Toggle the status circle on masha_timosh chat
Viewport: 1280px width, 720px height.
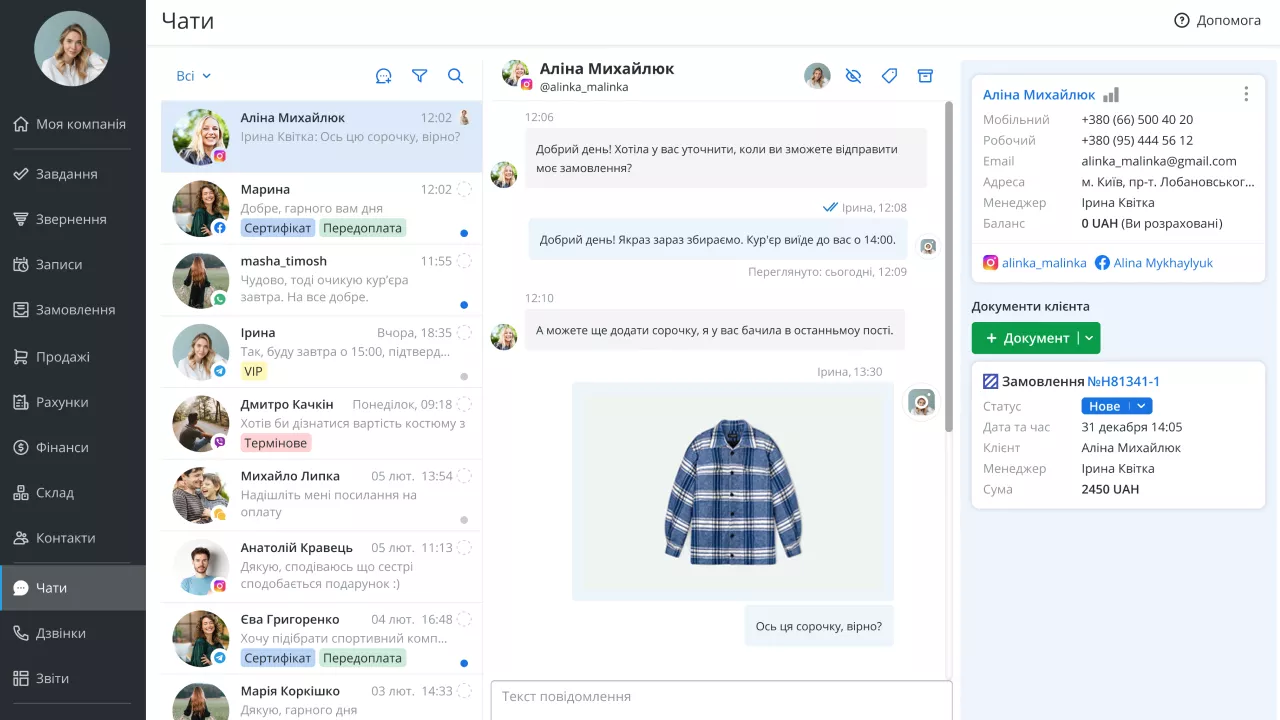(464, 261)
